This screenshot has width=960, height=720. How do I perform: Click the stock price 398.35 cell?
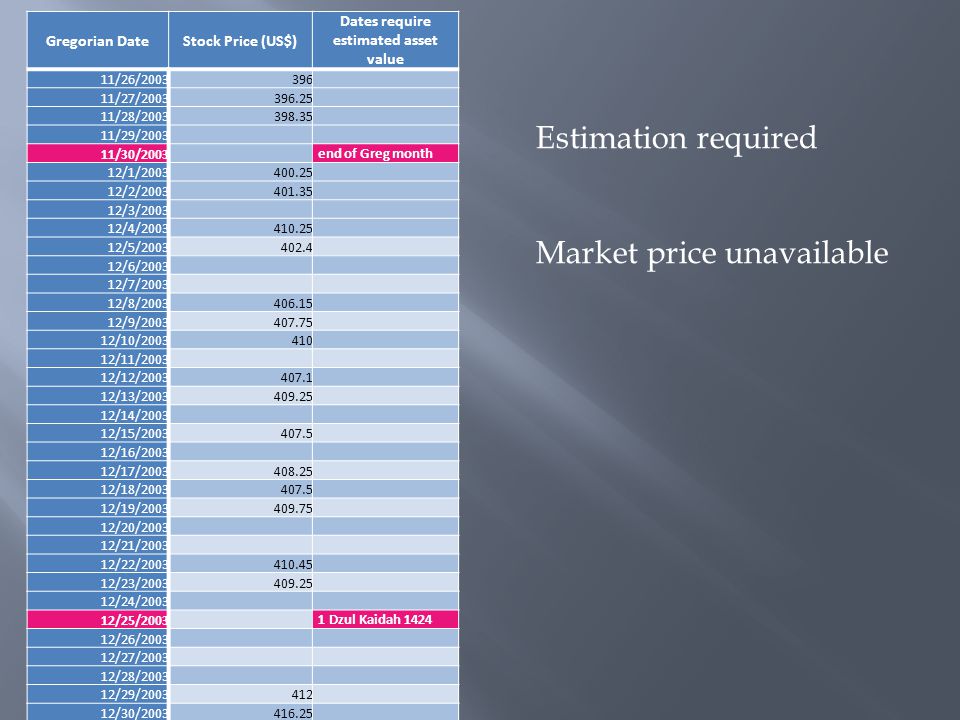240,116
